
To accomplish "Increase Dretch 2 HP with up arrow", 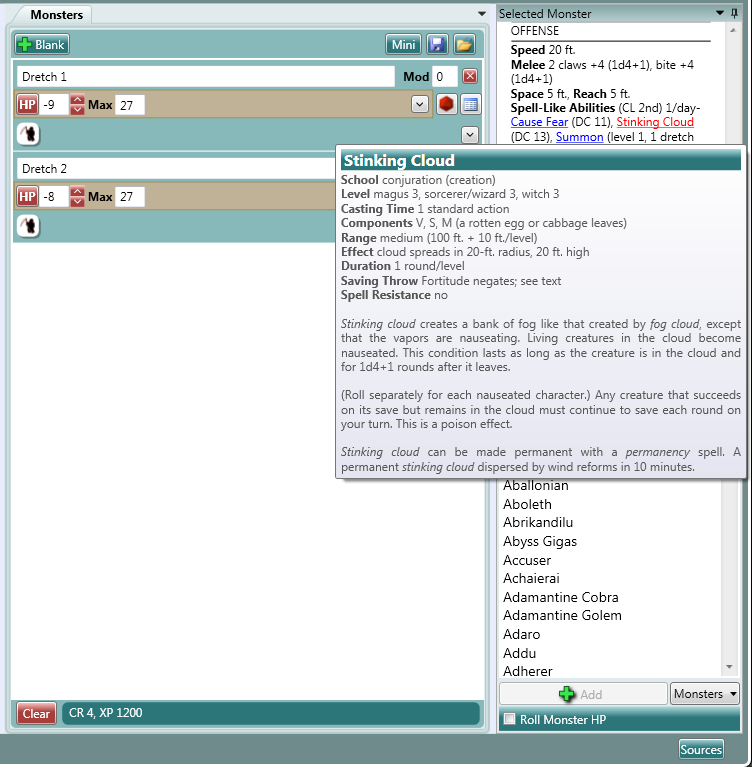I will (77, 191).
